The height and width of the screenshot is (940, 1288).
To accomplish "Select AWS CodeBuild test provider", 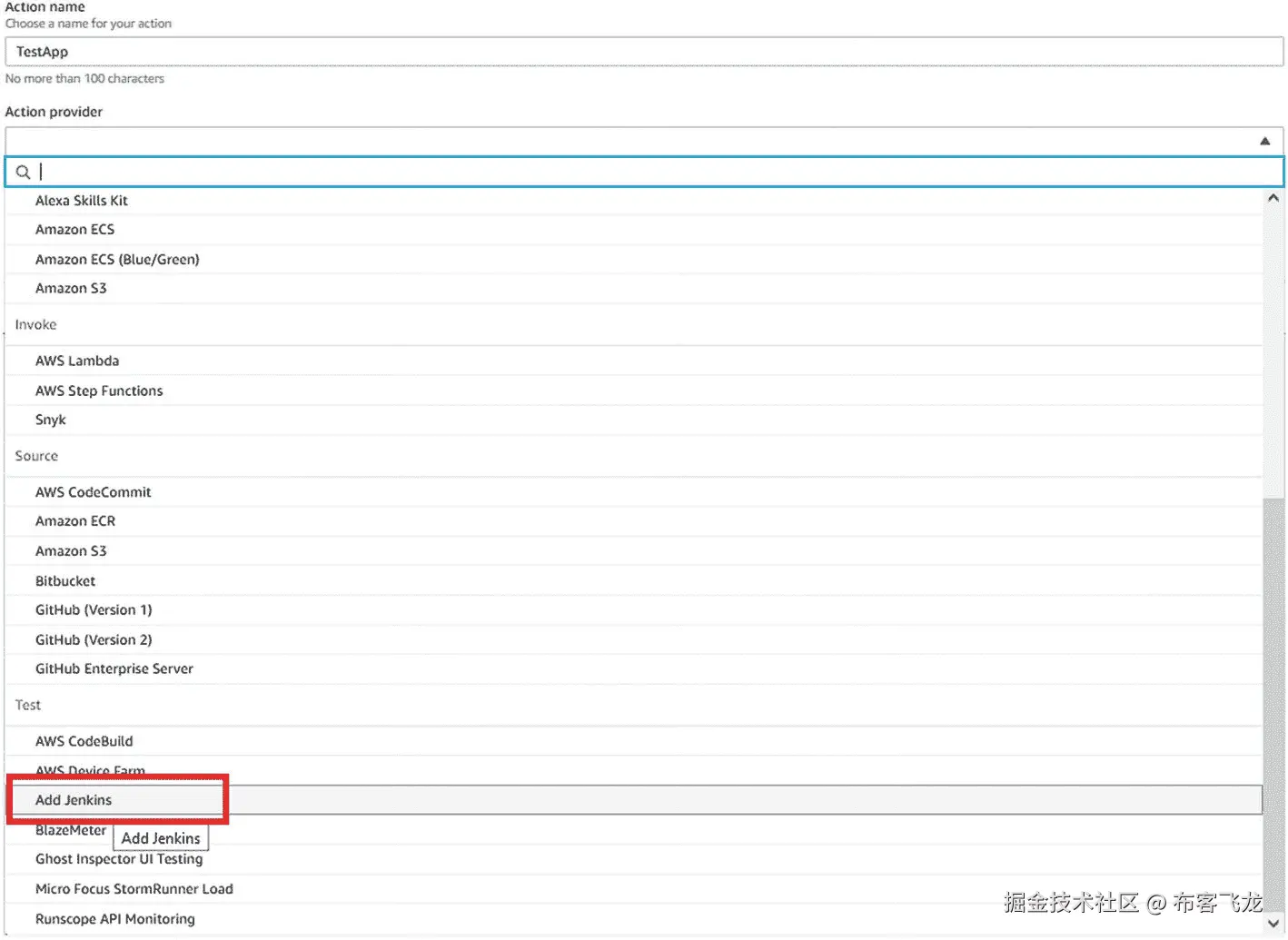I will 633,741.
